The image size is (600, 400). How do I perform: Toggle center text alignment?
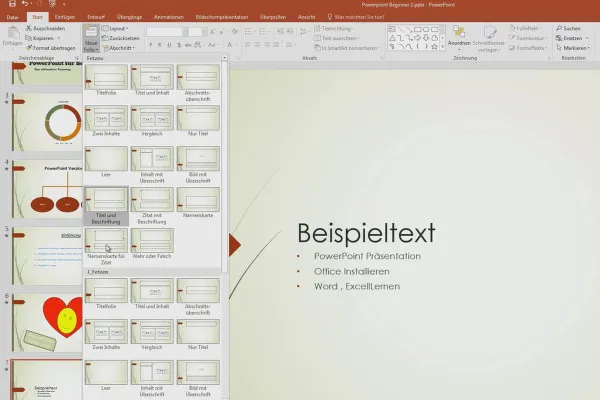[257, 45]
